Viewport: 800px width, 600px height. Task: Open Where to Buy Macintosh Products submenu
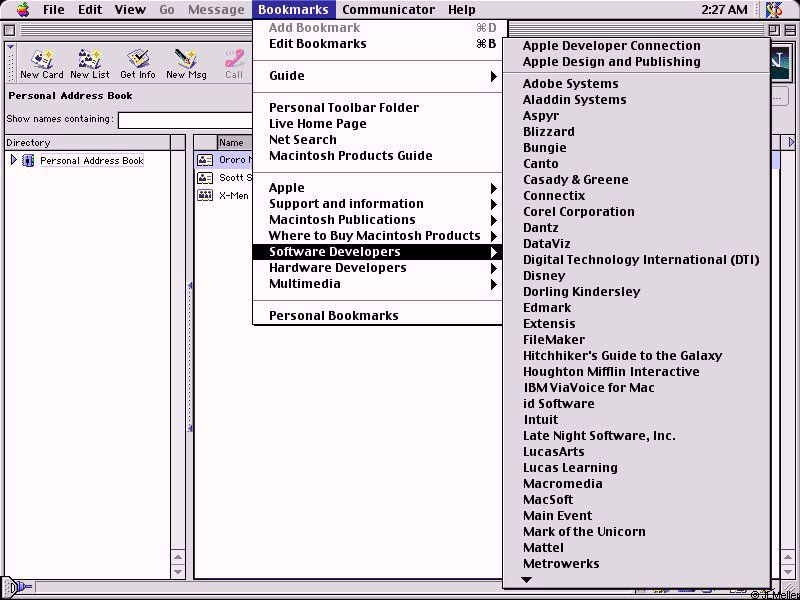click(378, 236)
